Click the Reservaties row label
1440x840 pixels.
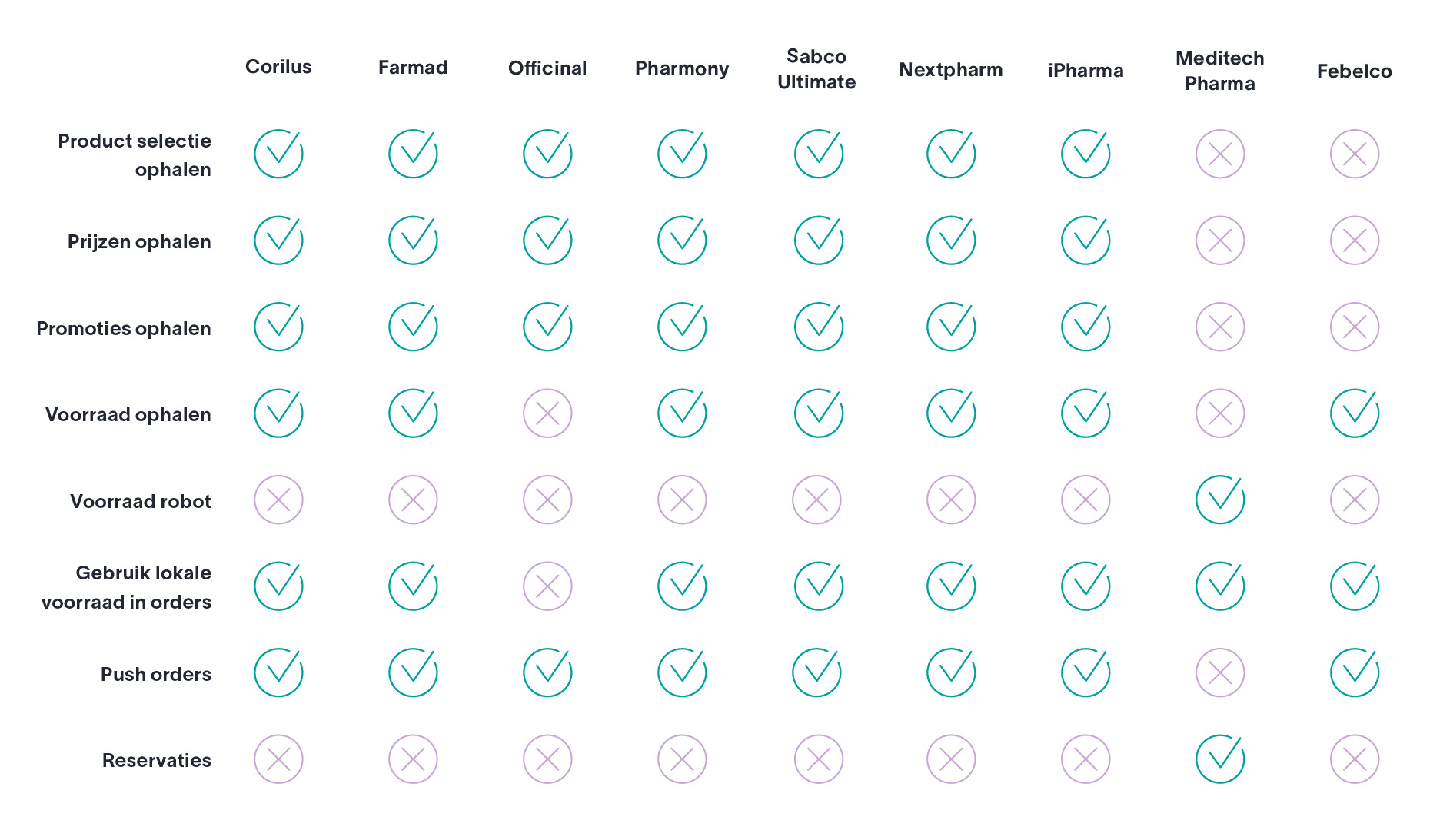tap(157, 760)
